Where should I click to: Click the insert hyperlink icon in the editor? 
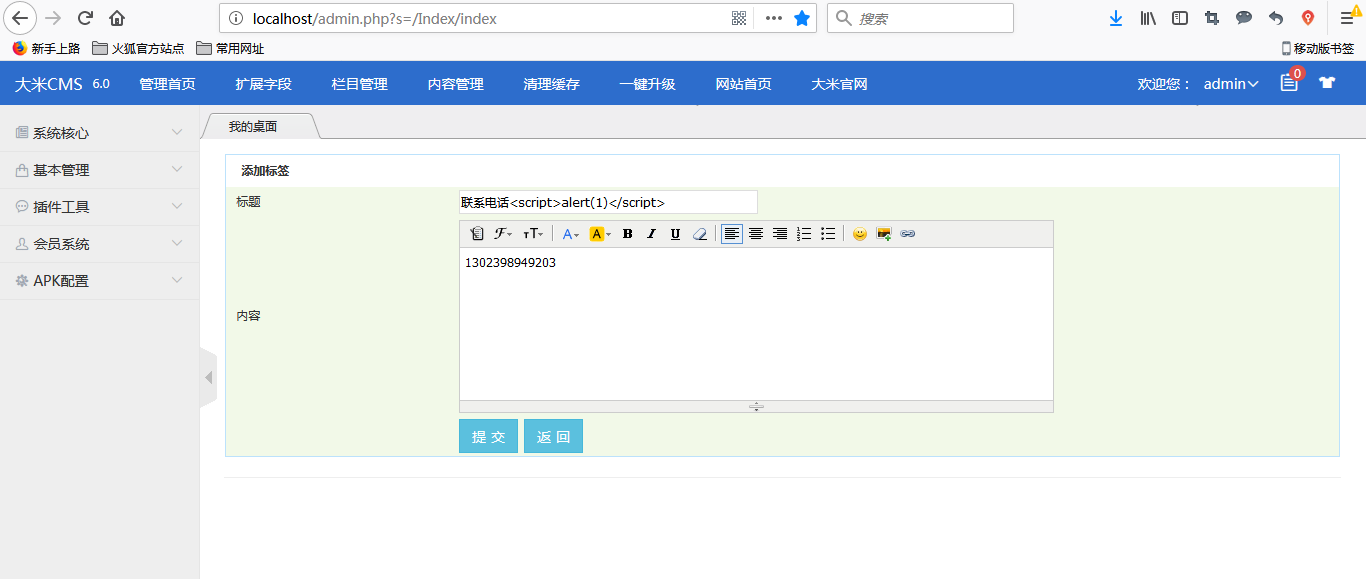click(x=908, y=234)
